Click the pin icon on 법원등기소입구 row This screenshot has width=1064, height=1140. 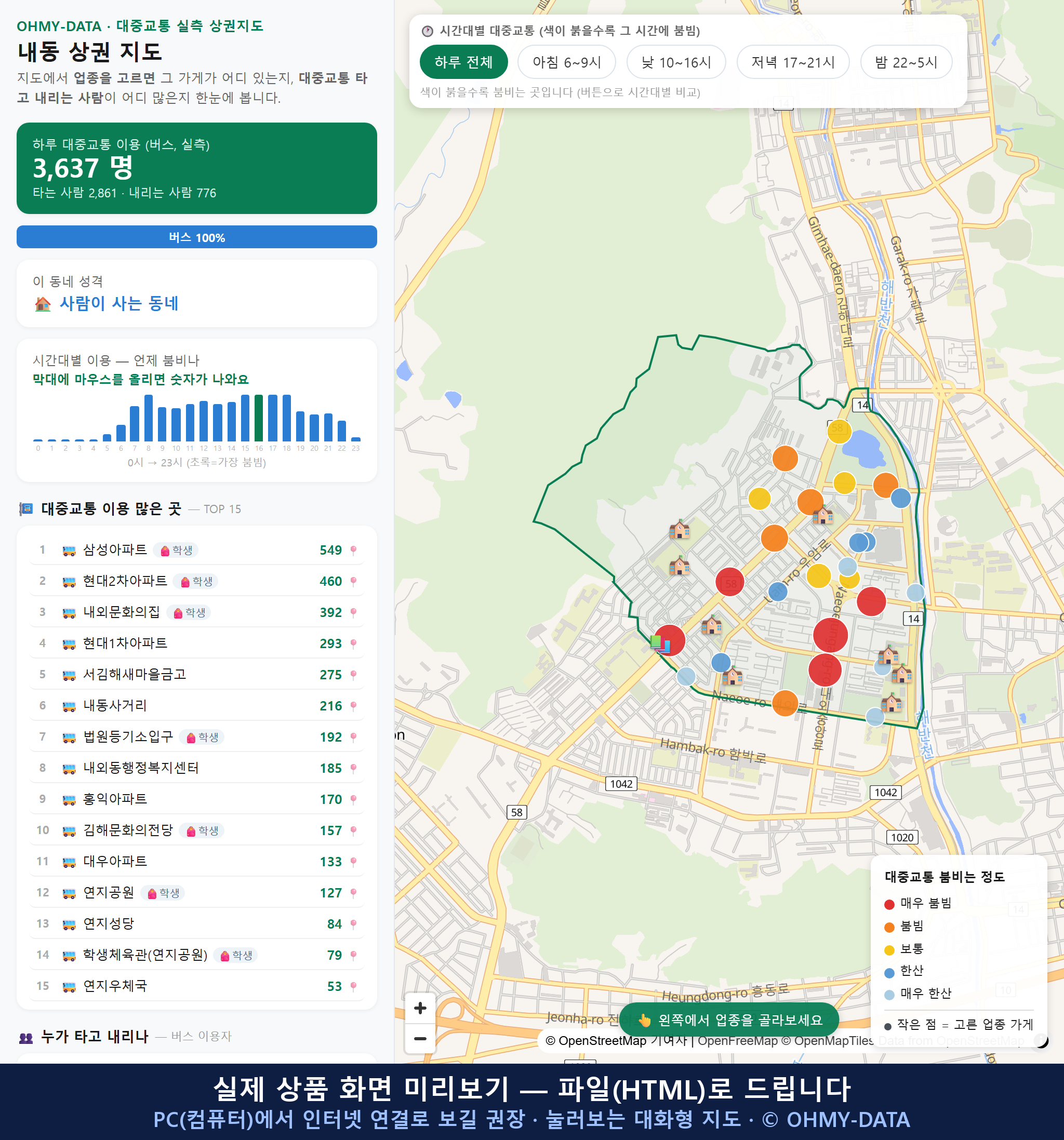[x=353, y=737]
